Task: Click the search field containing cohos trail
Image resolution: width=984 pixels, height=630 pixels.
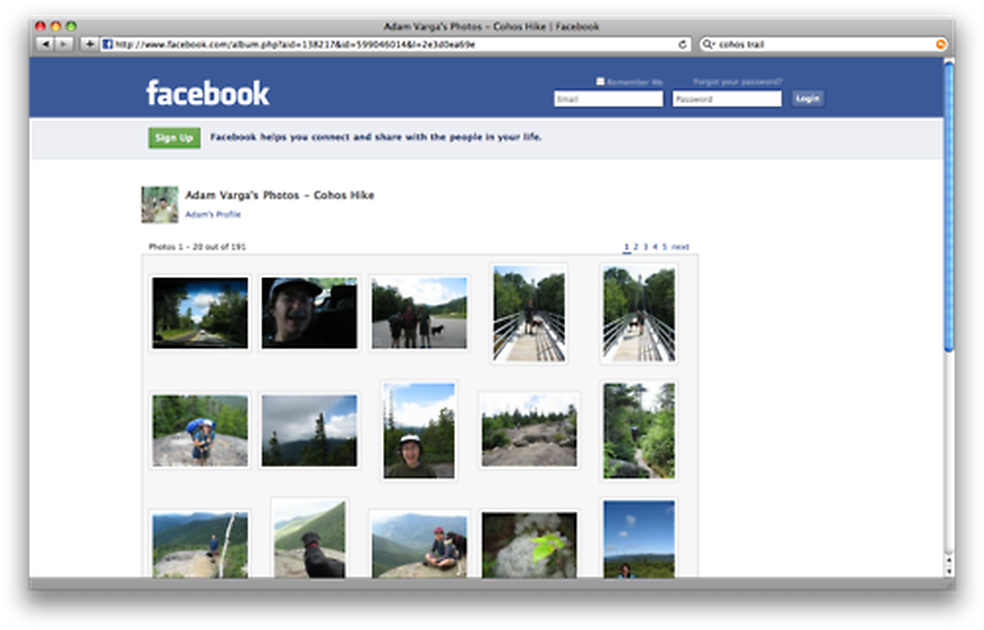Action: 822,44
